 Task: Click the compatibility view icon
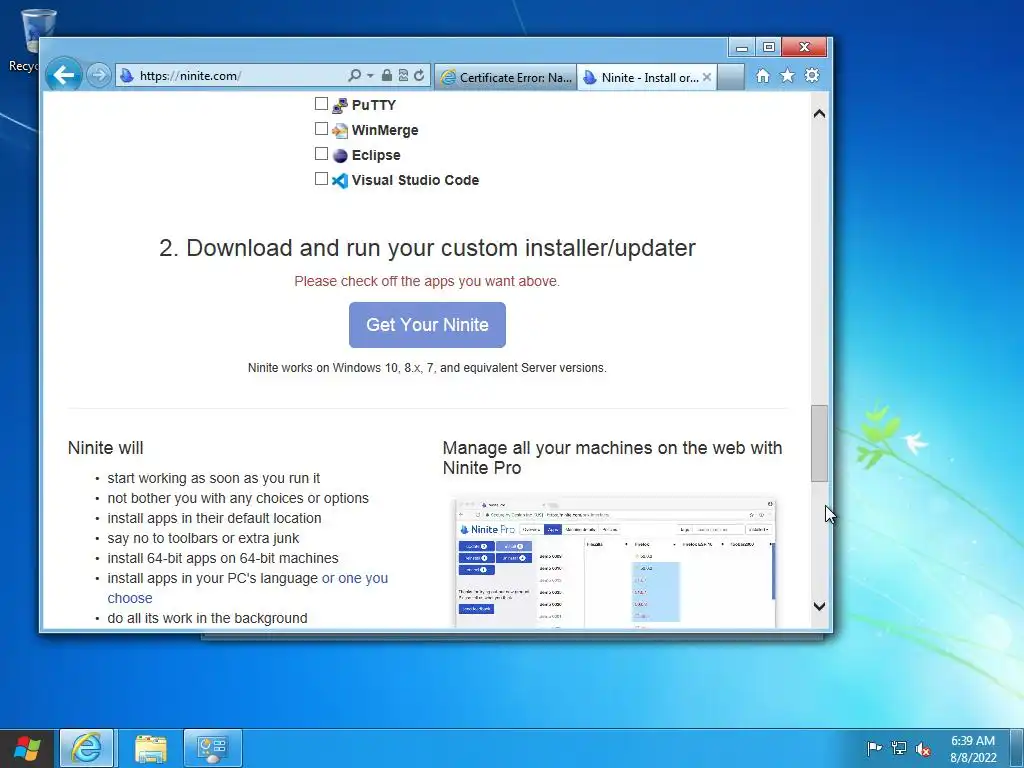(x=404, y=76)
